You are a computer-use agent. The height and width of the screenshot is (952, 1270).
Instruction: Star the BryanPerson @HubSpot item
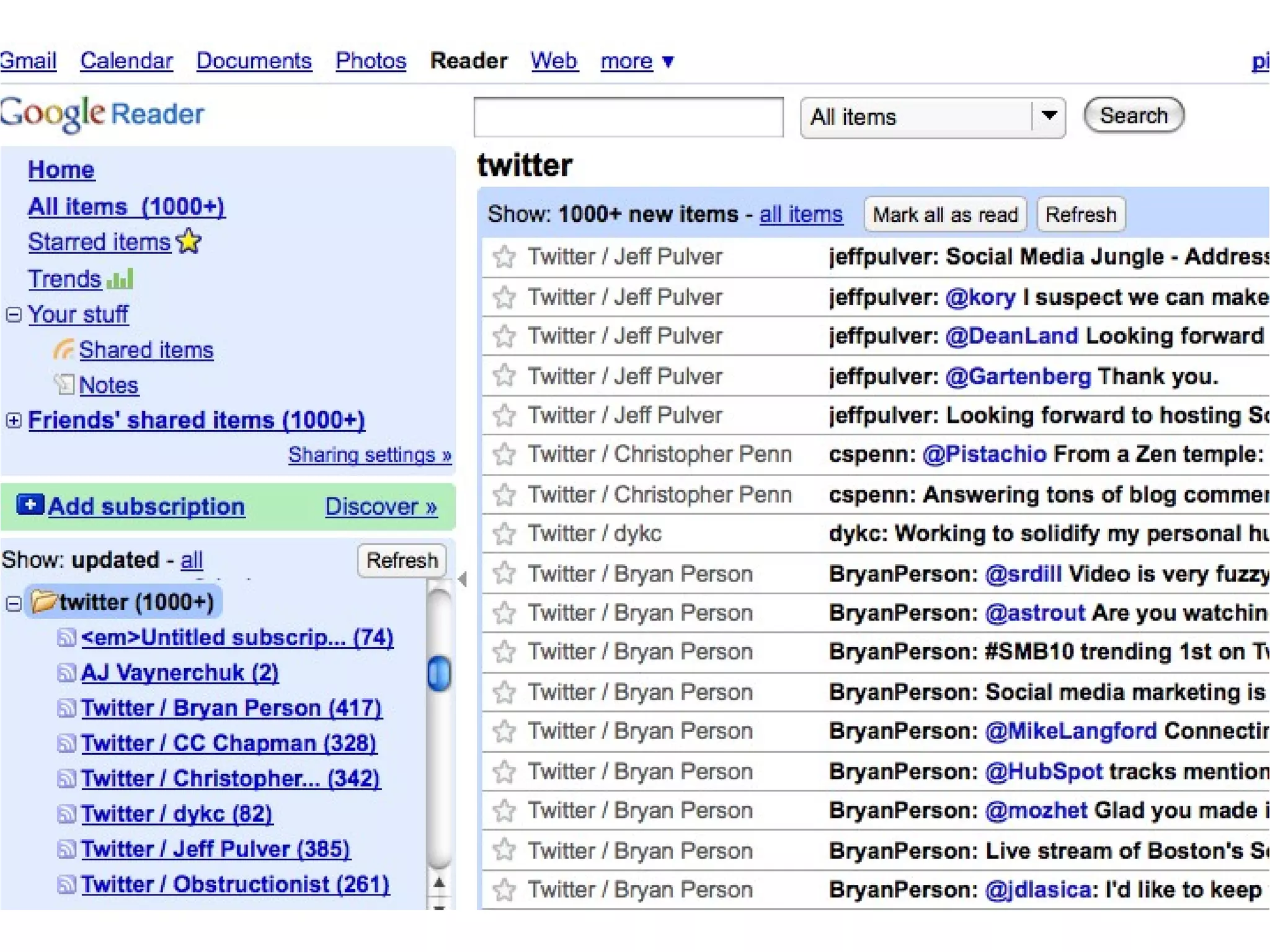click(x=504, y=771)
